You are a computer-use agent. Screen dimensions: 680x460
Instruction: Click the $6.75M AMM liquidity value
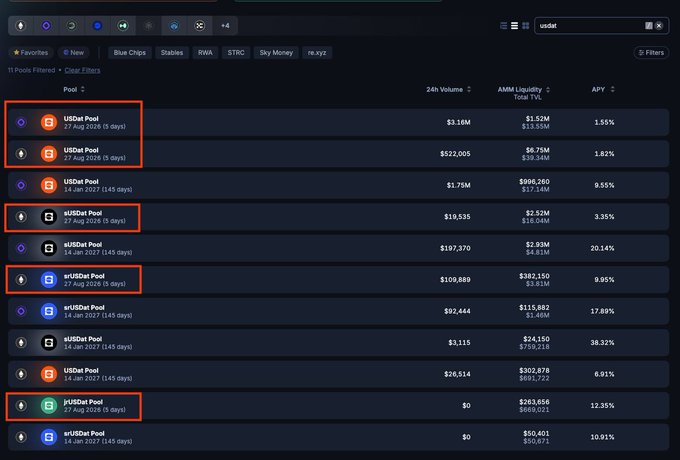pos(538,150)
